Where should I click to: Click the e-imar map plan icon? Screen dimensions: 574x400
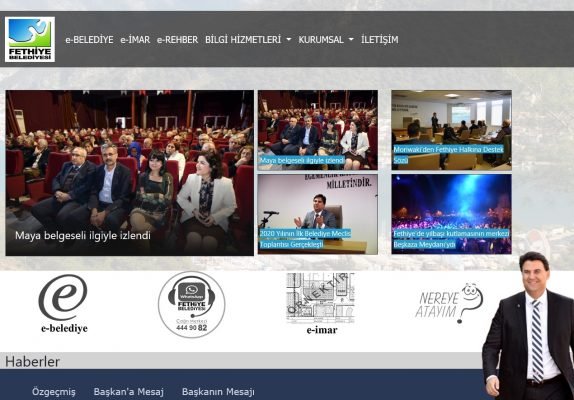(x=320, y=298)
